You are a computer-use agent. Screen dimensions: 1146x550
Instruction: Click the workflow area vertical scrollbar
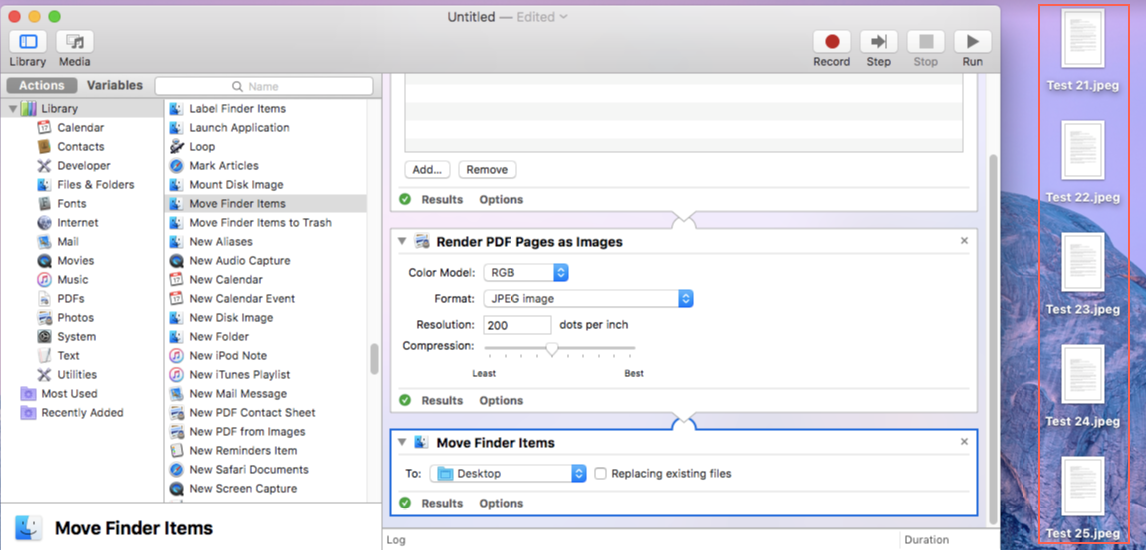(992, 338)
